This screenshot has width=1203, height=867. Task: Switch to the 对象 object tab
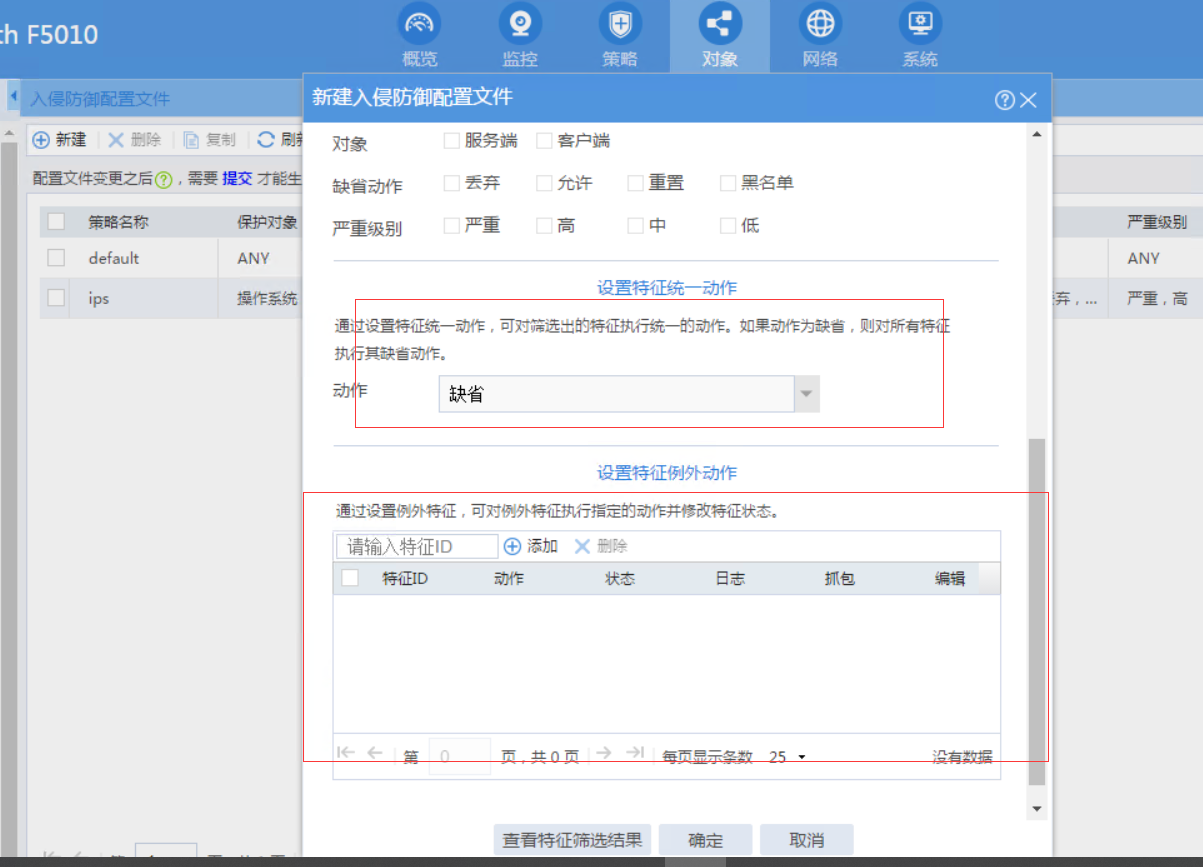point(720,36)
